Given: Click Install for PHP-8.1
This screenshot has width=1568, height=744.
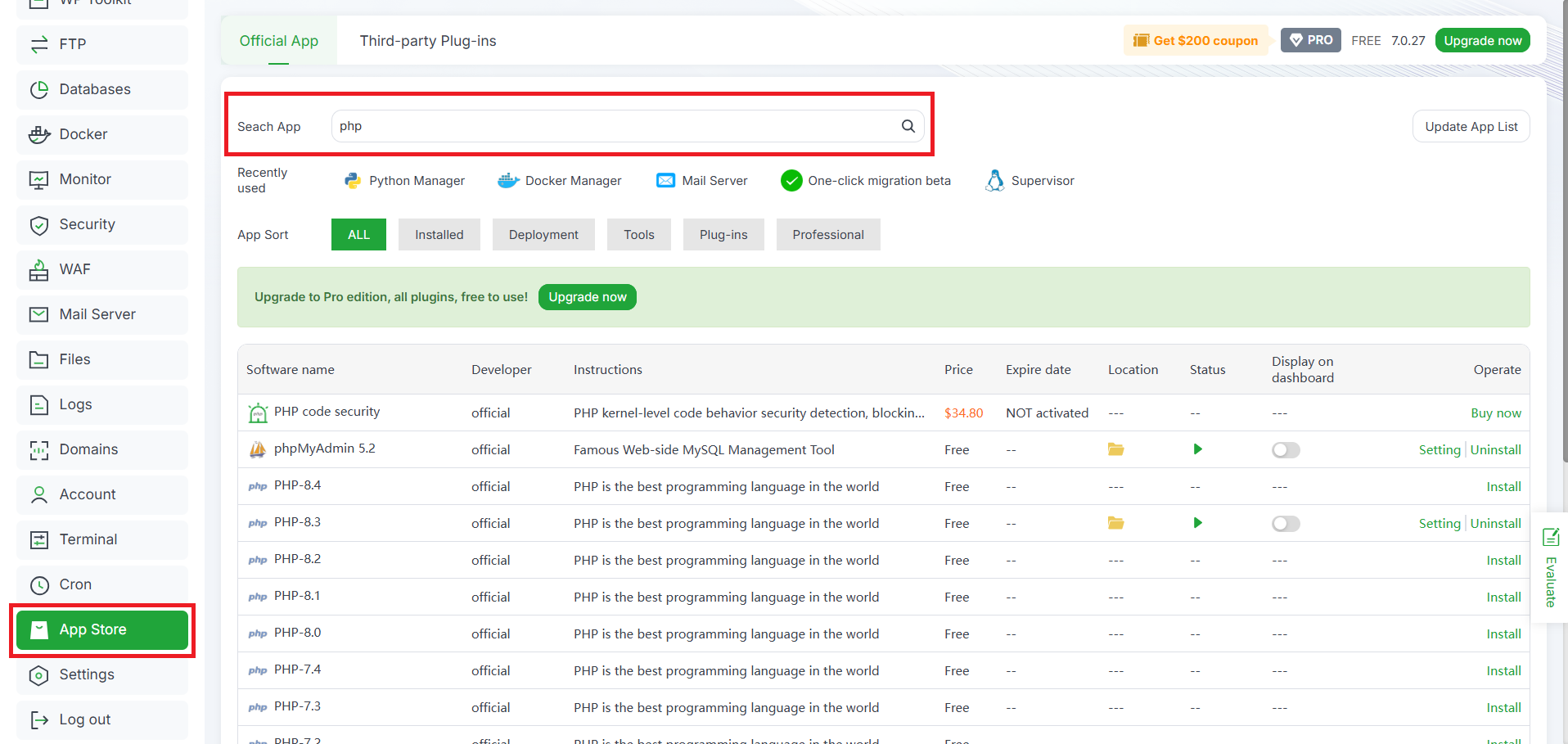Looking at the screenshot, I should tap(1504, 597).
